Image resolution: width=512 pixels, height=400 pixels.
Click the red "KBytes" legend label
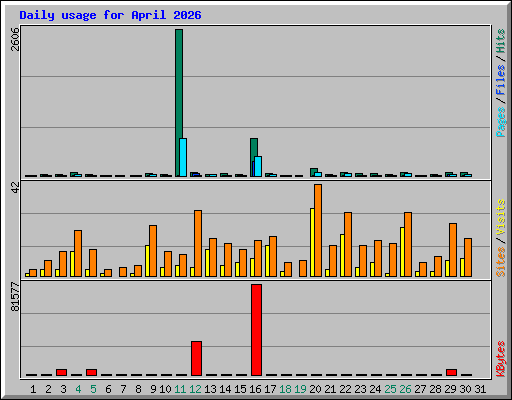point(501,359)
